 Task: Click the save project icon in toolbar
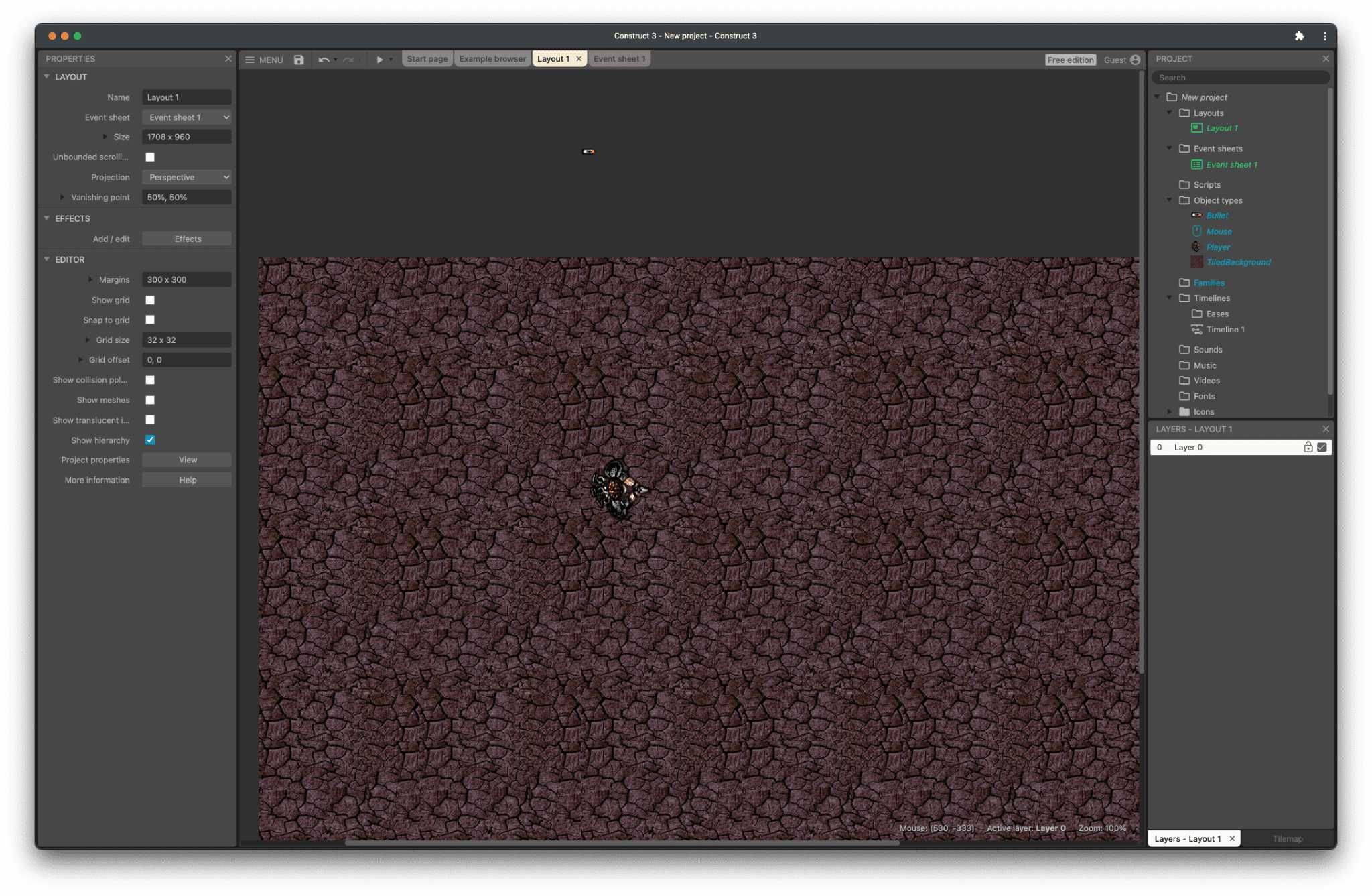(298, 59)
